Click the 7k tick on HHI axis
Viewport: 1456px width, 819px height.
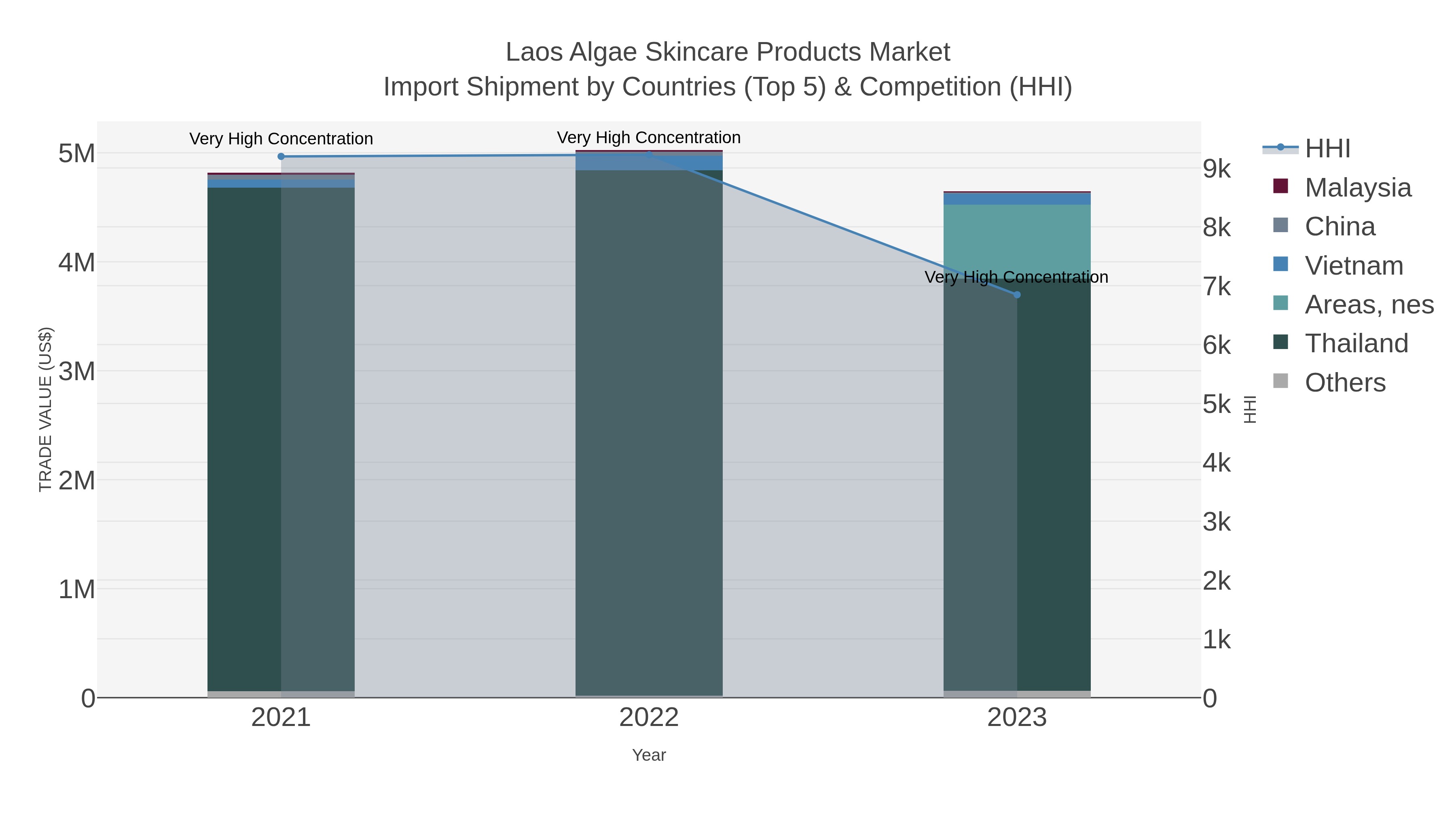[x=1217, y=286]
